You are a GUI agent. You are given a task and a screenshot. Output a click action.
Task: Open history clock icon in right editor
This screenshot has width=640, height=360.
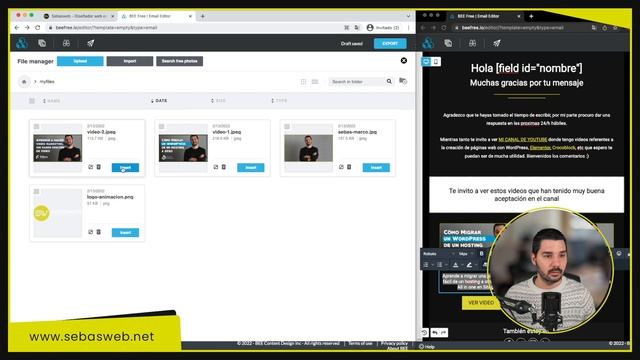click(424, 333)
